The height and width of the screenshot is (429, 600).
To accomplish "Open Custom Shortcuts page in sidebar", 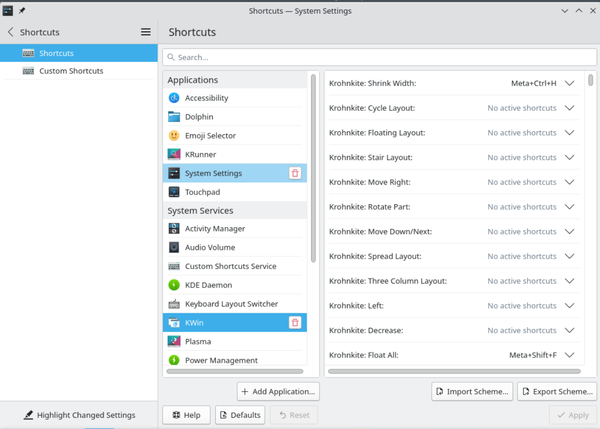I will coord(78,71).
